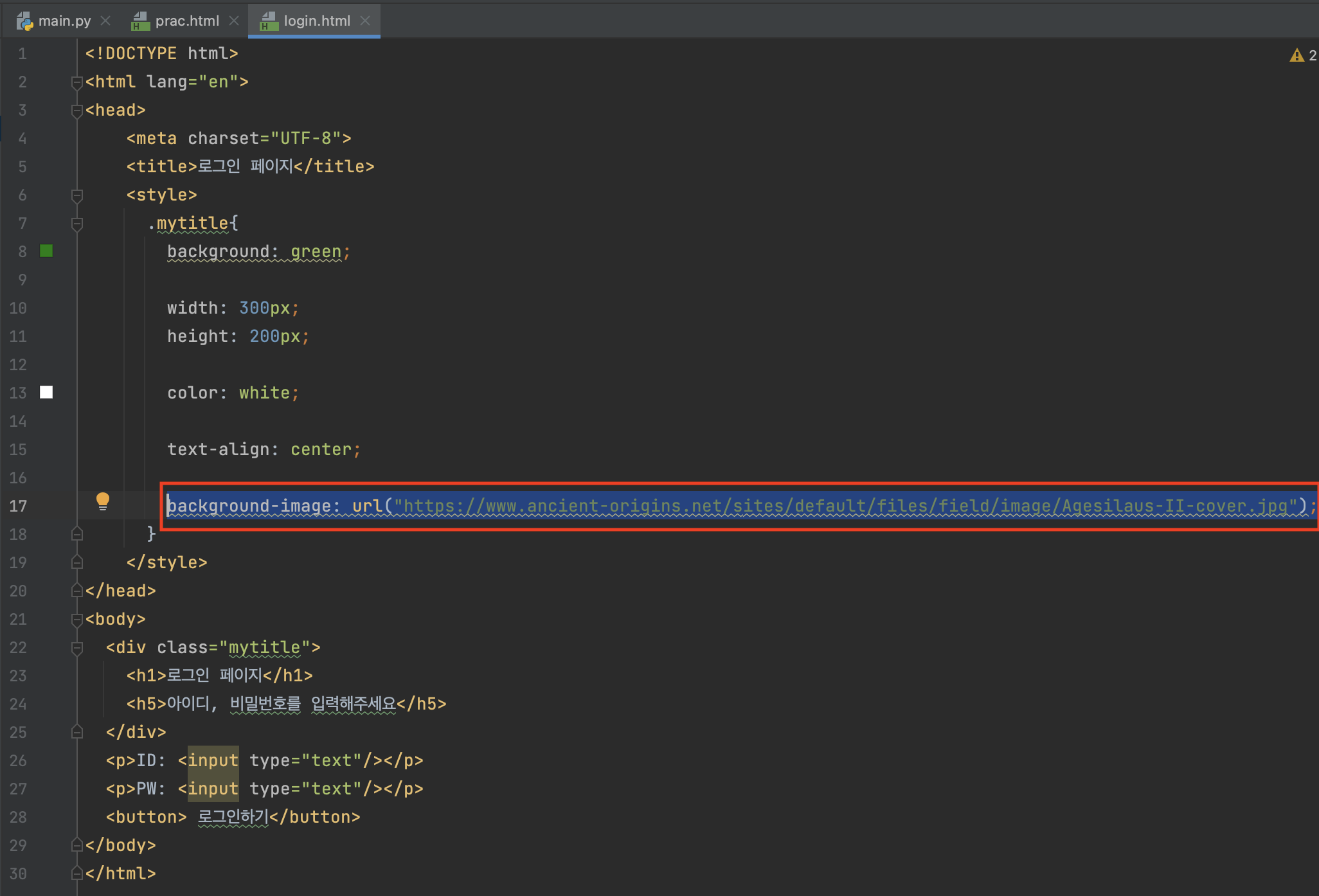Image resolution: width=1319 pixels, height=896 pixels.
Task: Switch to prac.html tab
Action: coord(186,21)
